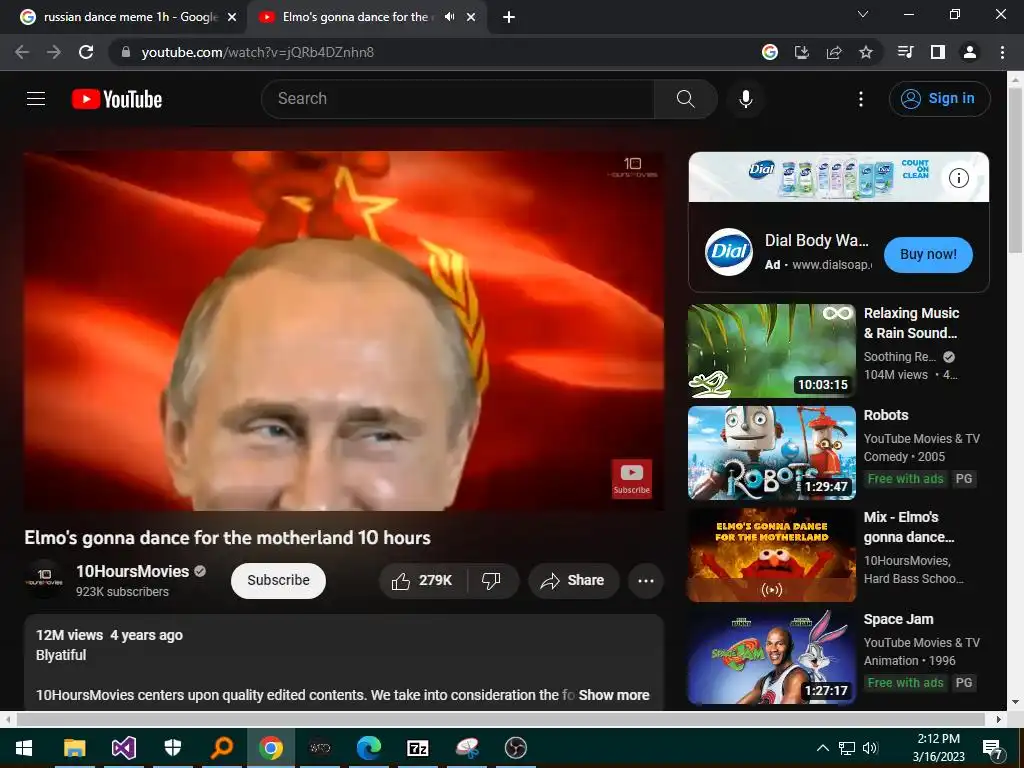
Task: Open Visual Studio from taskbar
Action: click(x=123, y=748)
